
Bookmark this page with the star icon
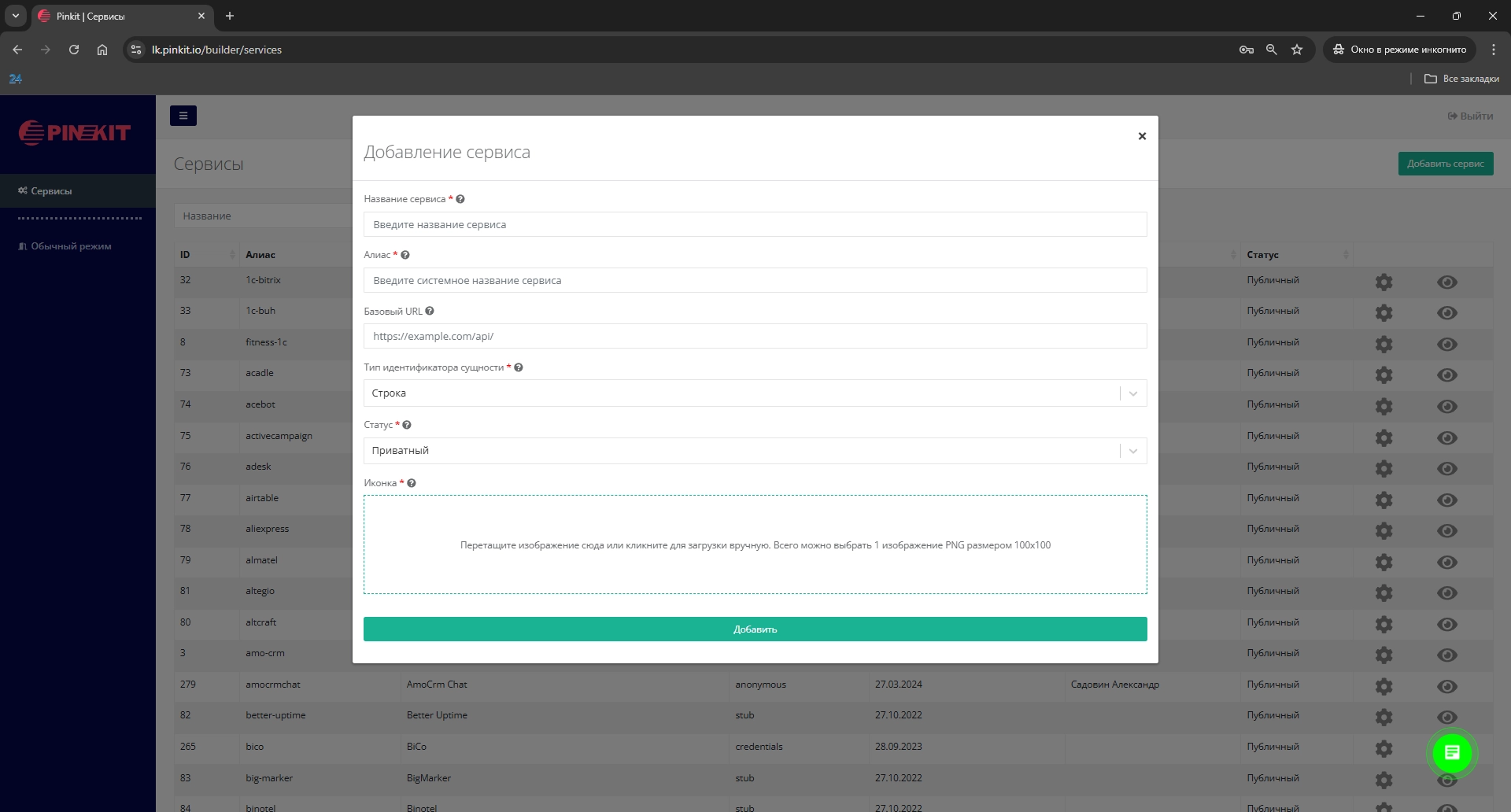1297,50
